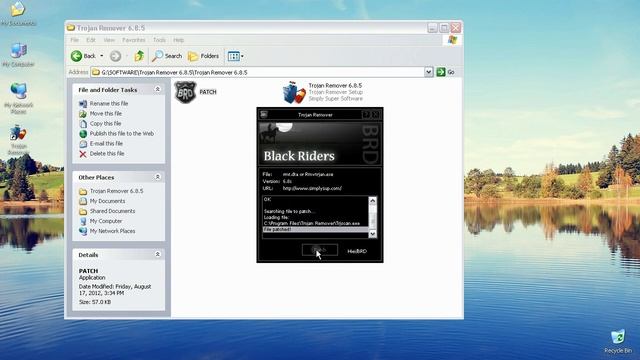
Task: Click the Forward navigation button
Action: coord(116,56)
